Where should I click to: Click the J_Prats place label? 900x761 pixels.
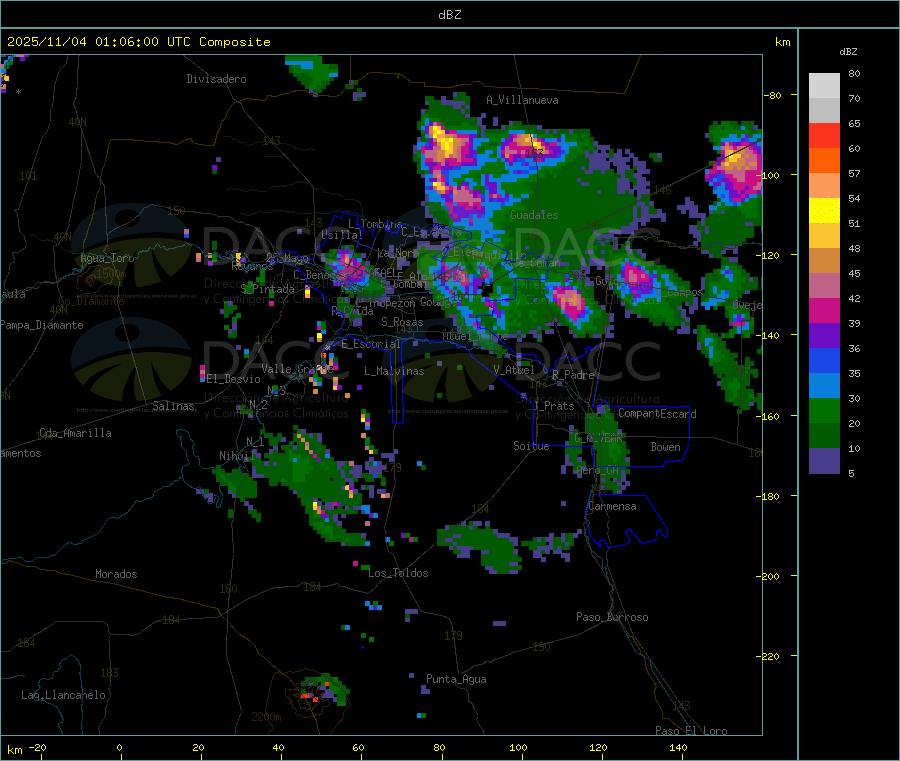point(554,406)
